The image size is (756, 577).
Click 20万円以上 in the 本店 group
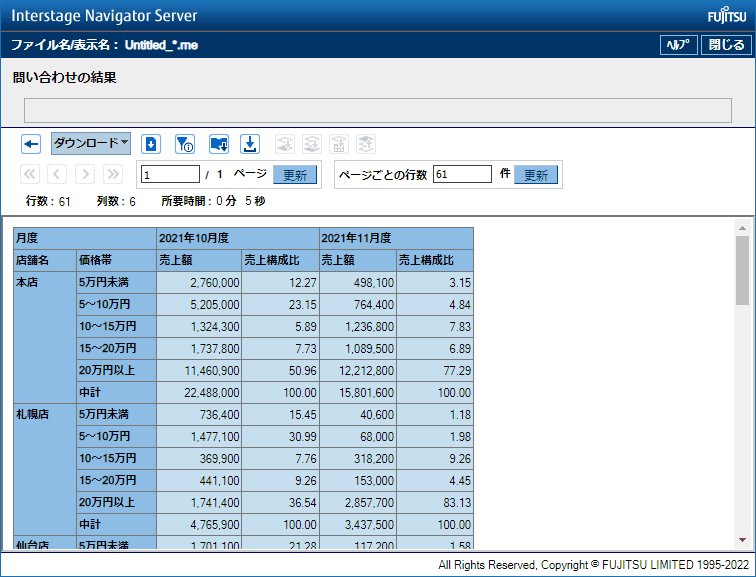click(116, 370)
